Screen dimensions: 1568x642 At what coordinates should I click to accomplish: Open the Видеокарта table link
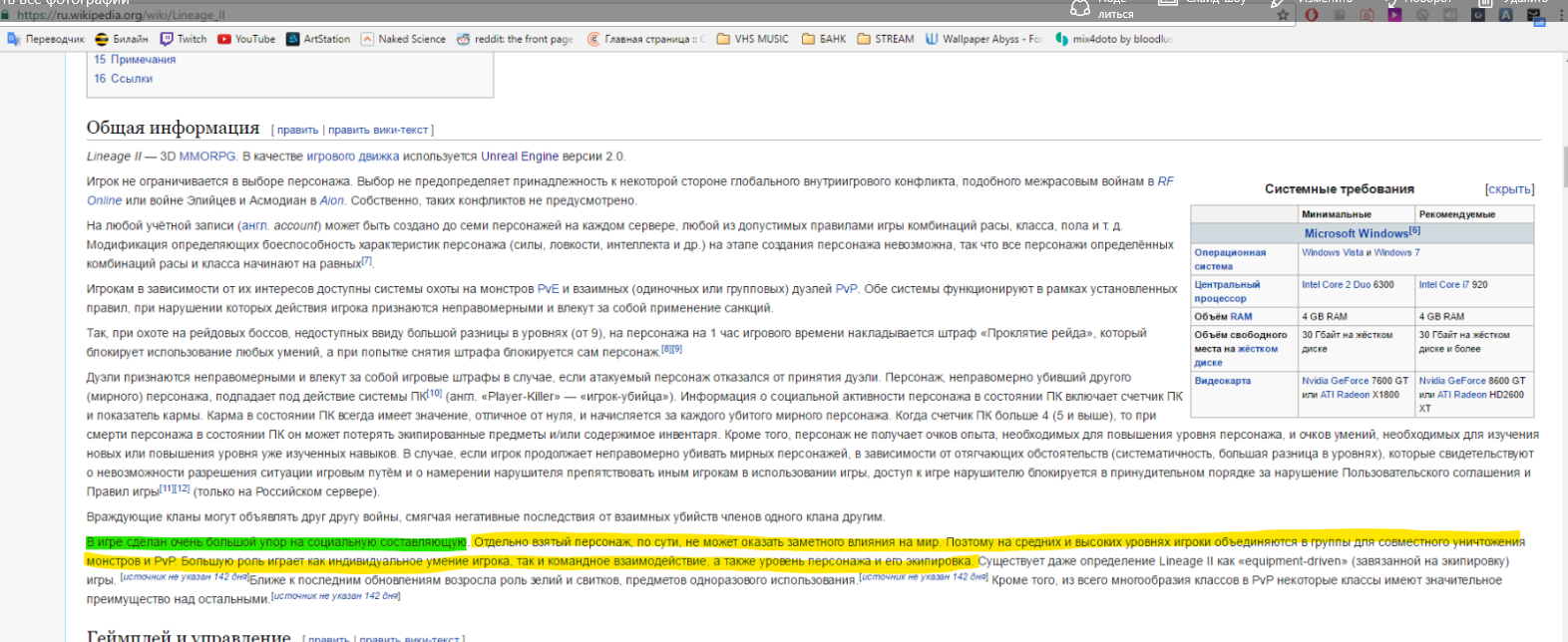click(1223, 381)
